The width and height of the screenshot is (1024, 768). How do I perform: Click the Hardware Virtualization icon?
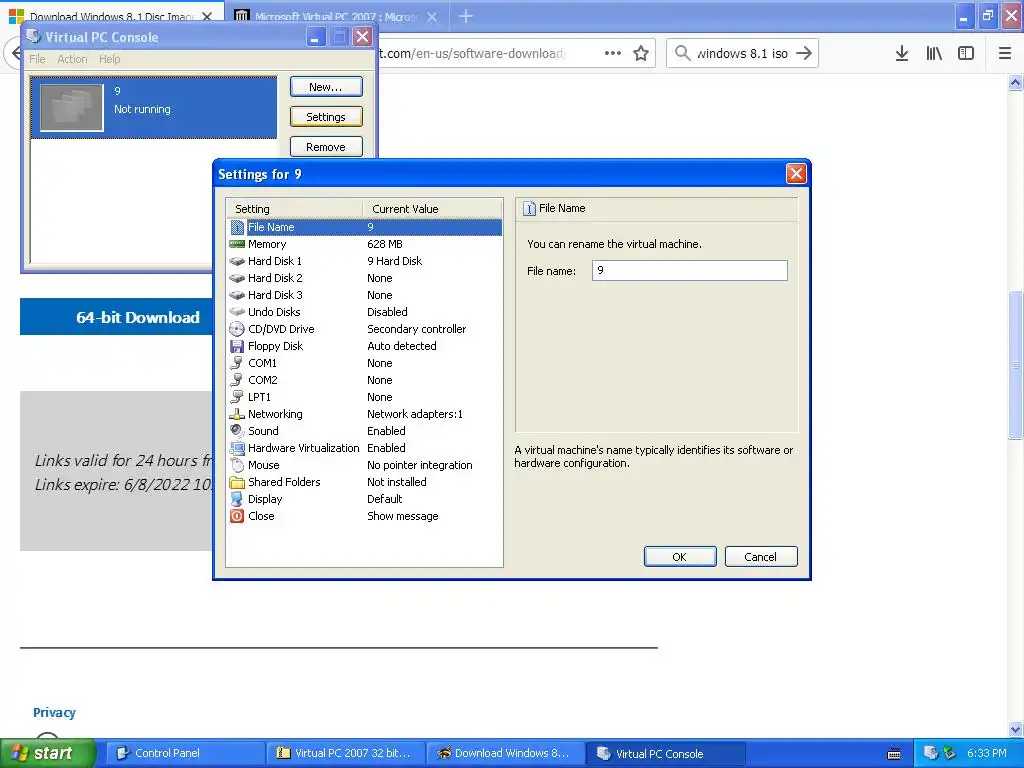point(237,448)
